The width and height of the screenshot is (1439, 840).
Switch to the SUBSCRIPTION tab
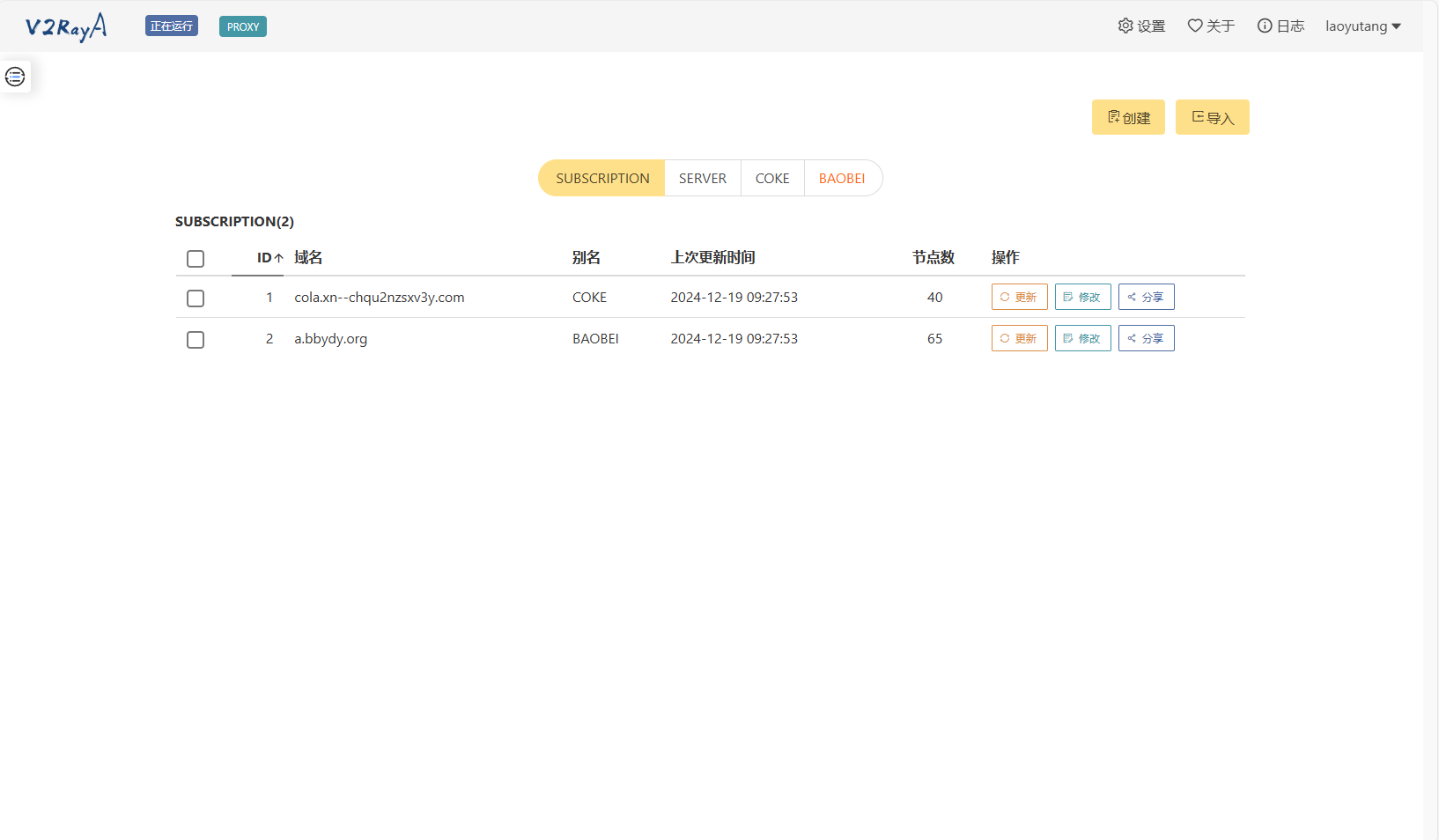coord(602,178)
